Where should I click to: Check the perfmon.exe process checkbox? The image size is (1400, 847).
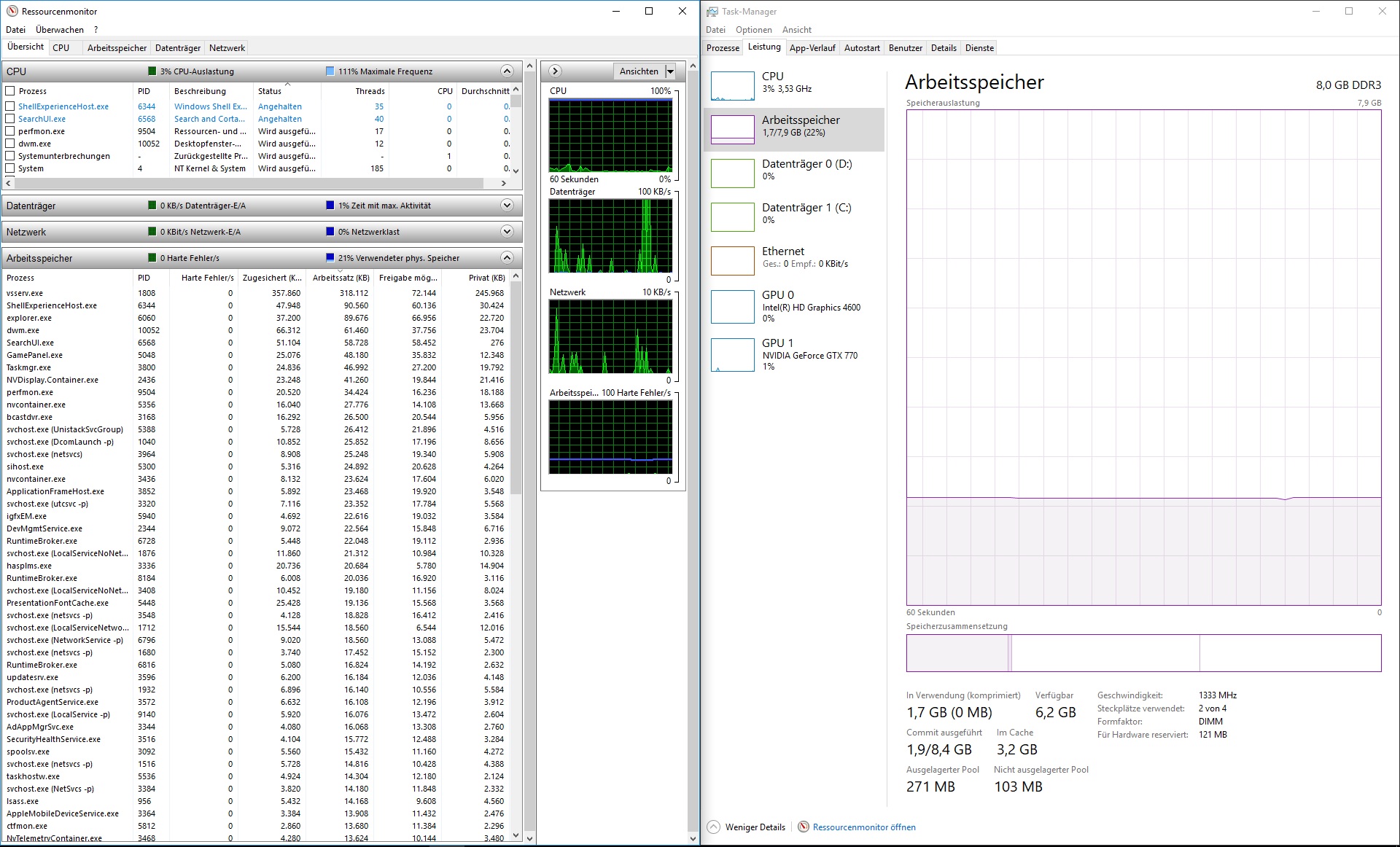coord(10,131)
